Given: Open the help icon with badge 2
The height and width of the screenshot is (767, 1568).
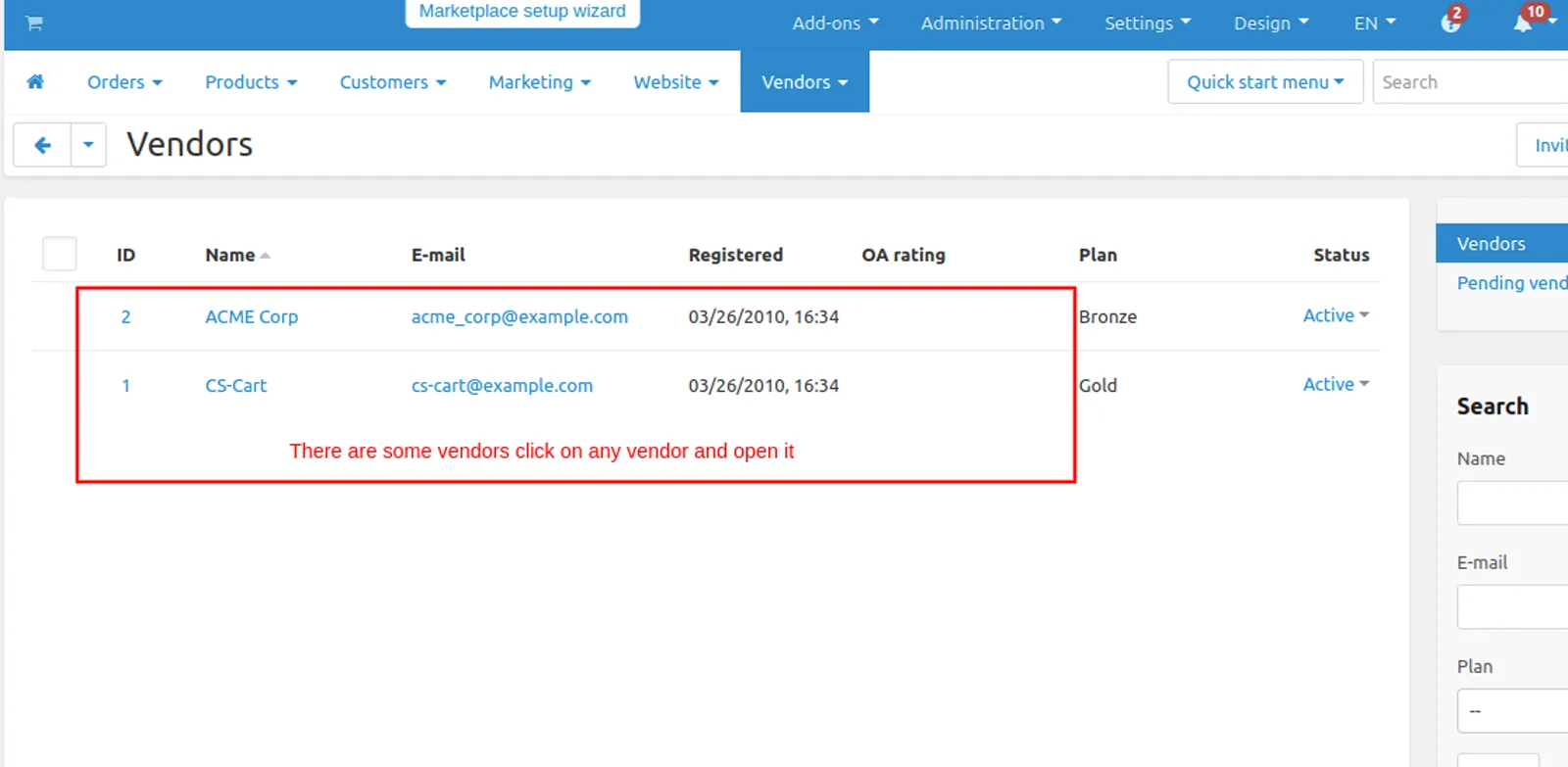Looking at the screenshot, I should click(x=1450, y=24).
